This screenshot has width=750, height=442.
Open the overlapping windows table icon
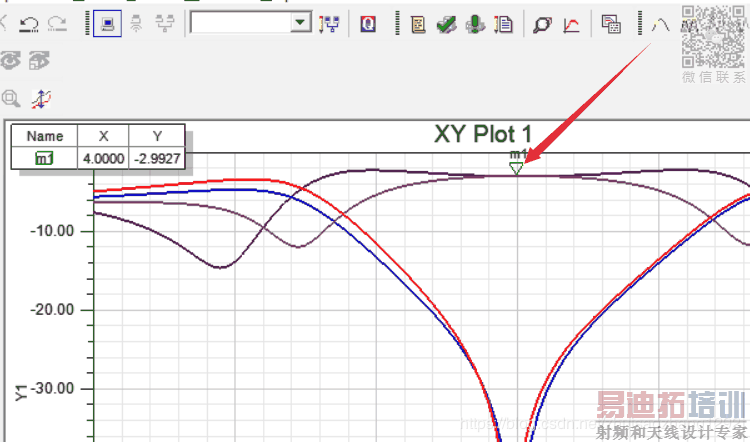point(611,24)
